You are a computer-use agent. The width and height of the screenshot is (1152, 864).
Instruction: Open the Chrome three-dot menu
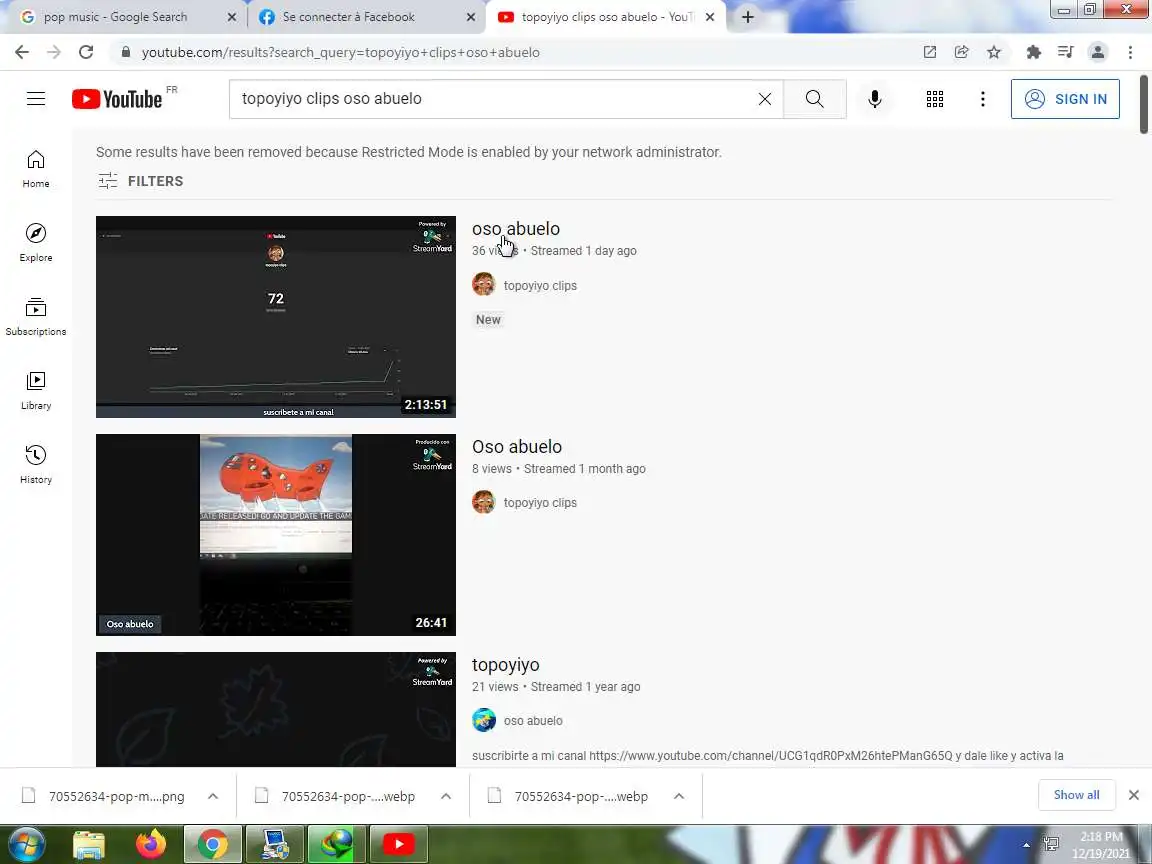pos(1130,52)
